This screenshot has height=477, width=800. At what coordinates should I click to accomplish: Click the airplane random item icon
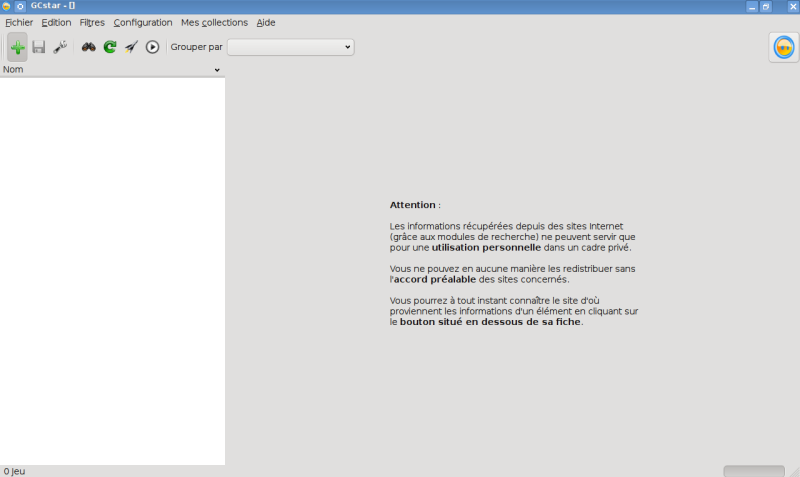coord(131,47)
